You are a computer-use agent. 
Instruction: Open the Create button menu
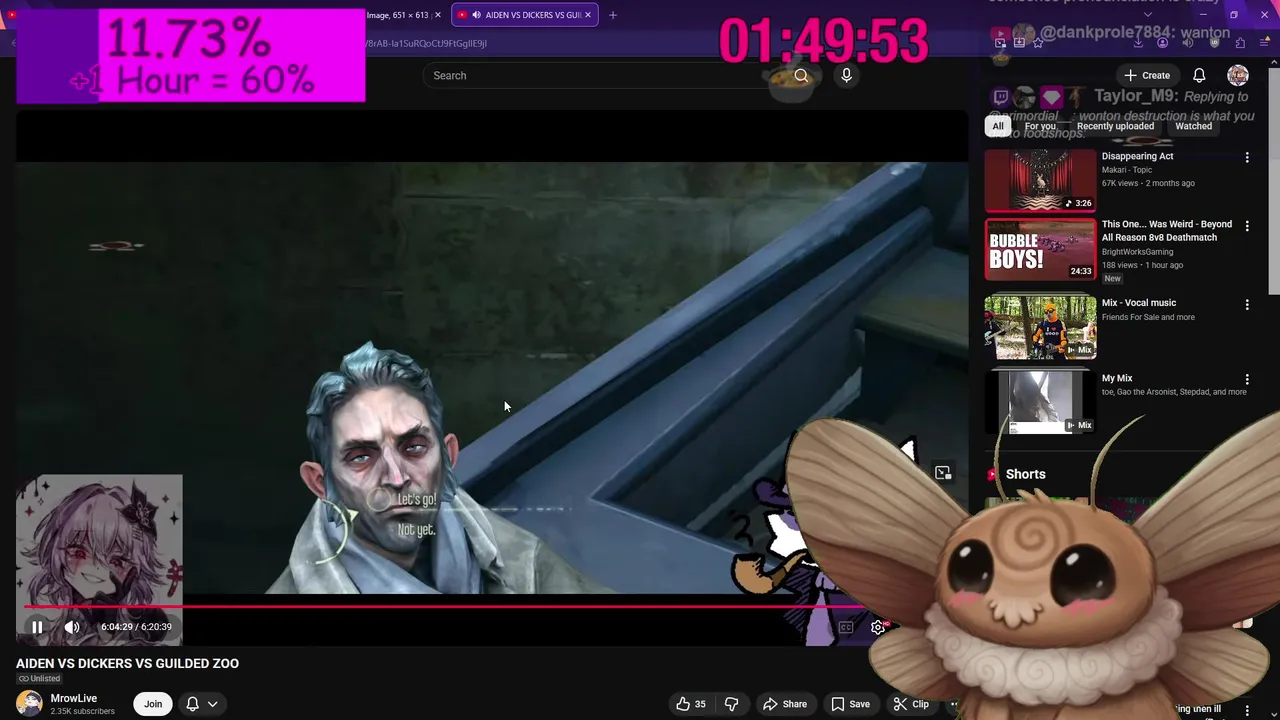[x=1146, y=75]
